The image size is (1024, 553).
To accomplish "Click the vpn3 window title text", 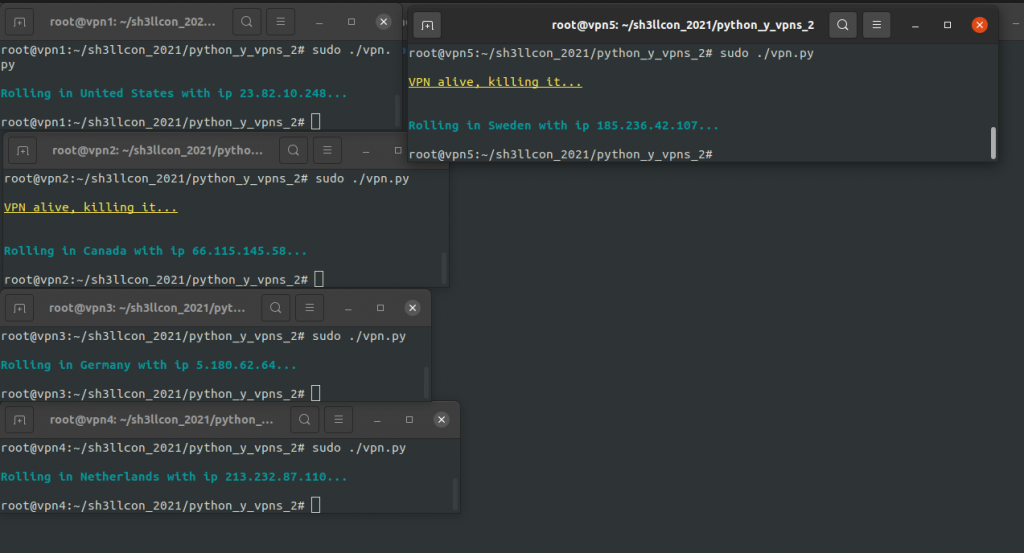I will 147,308.
